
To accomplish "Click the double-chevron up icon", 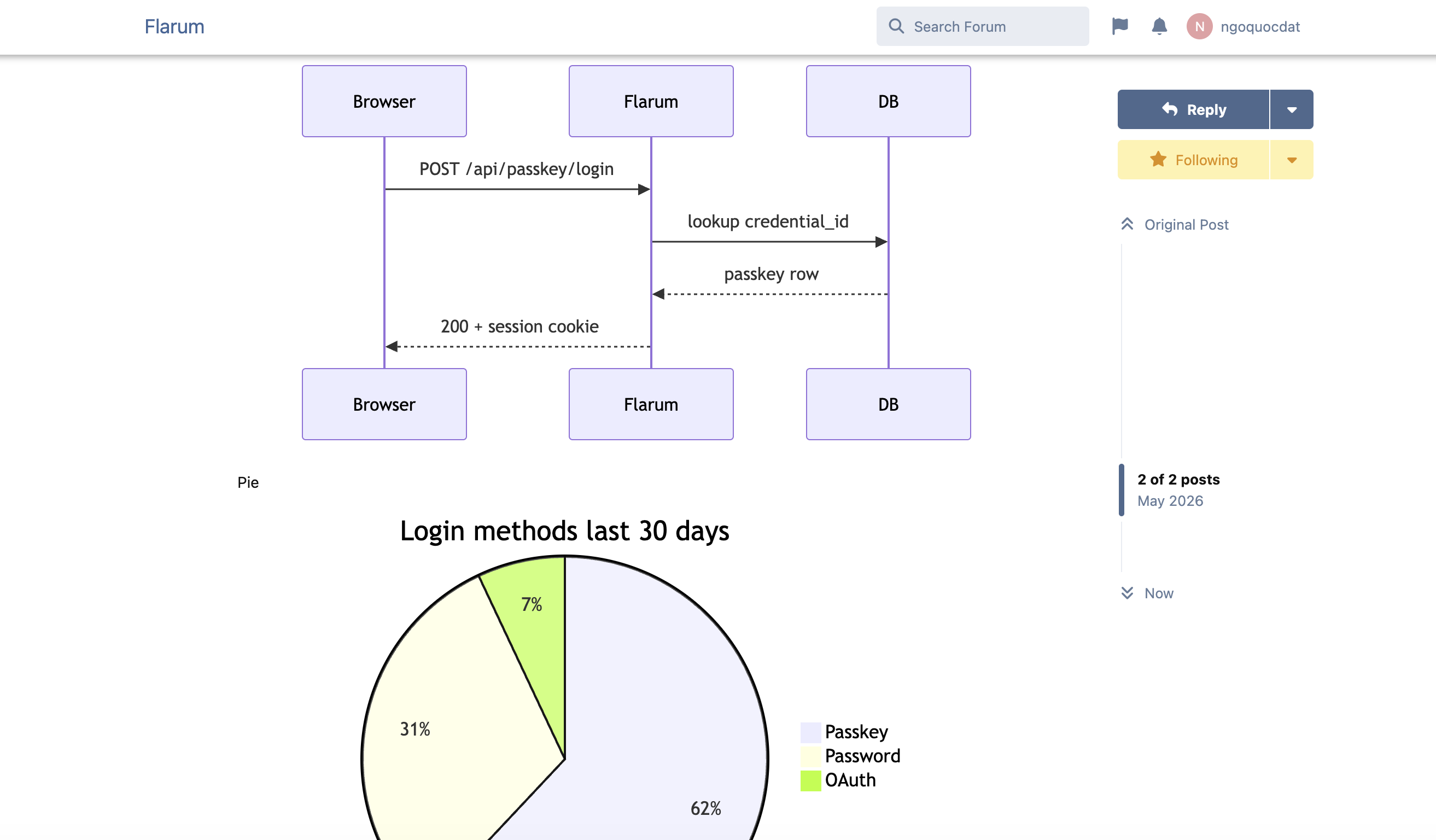I will pyautogui.click(x=1127, y=224).
